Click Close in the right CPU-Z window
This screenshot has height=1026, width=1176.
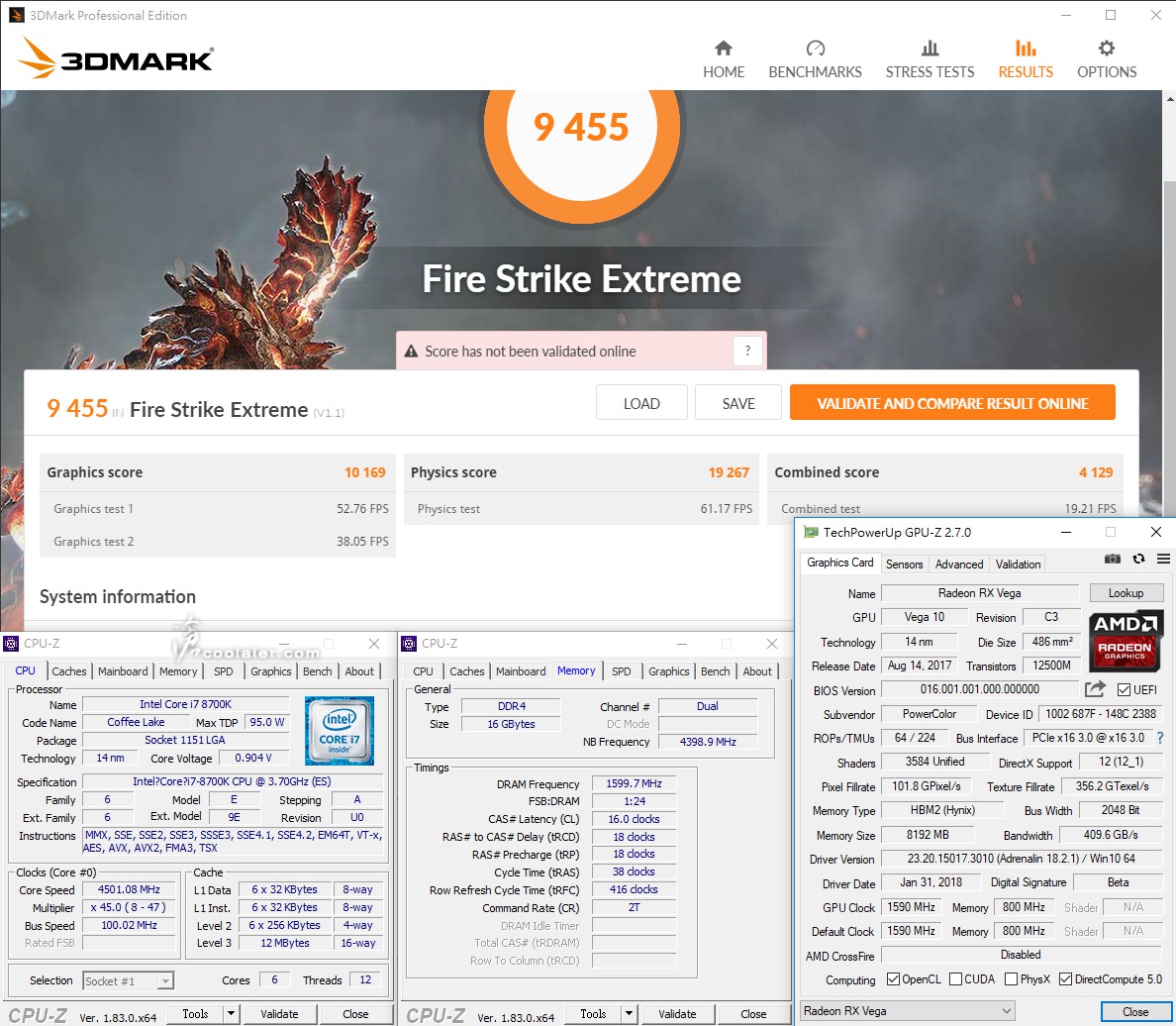(753, 1014)
